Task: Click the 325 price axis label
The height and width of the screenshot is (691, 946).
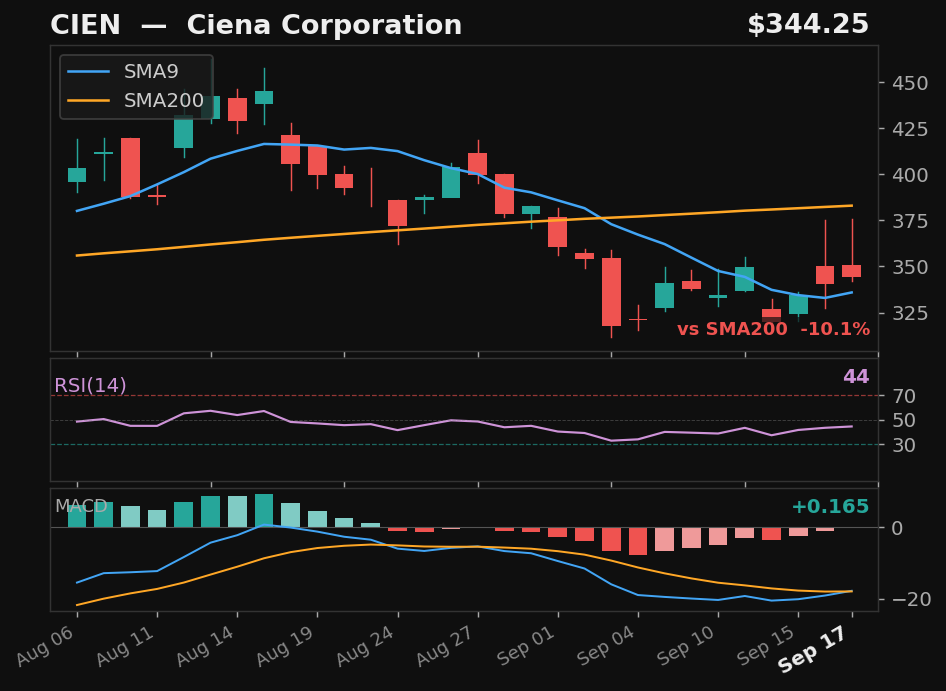Action: (910, 313)
